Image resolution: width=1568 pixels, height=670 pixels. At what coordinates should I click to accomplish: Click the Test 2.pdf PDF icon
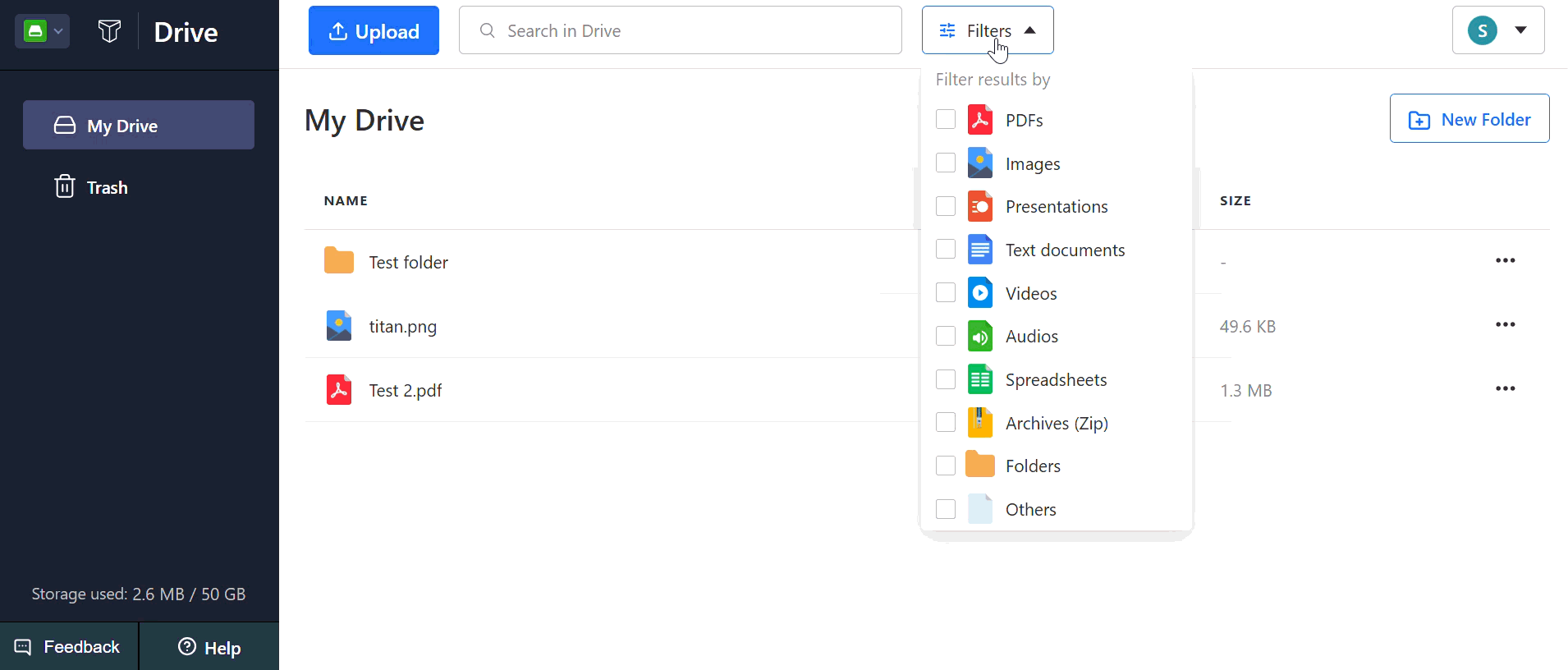coord(338,389)
